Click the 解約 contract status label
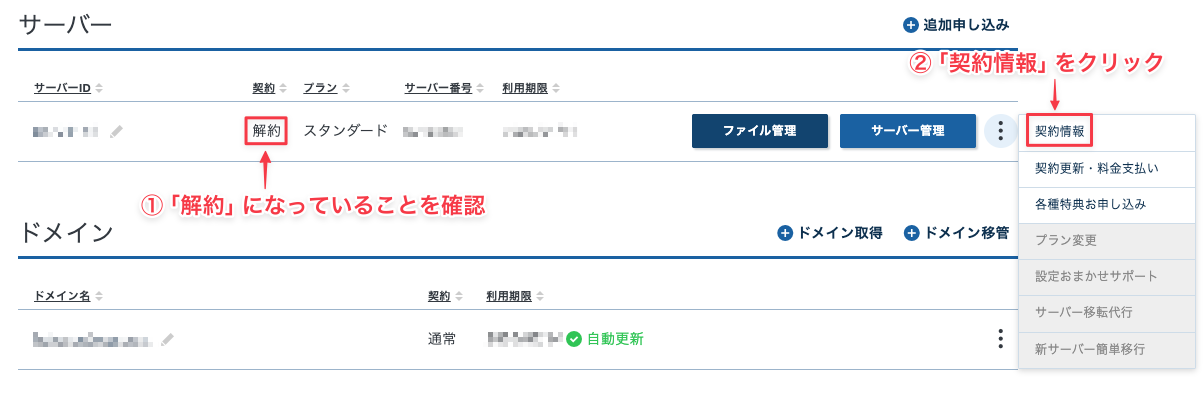The image size is (1203, 411). (x=266, y=131)
